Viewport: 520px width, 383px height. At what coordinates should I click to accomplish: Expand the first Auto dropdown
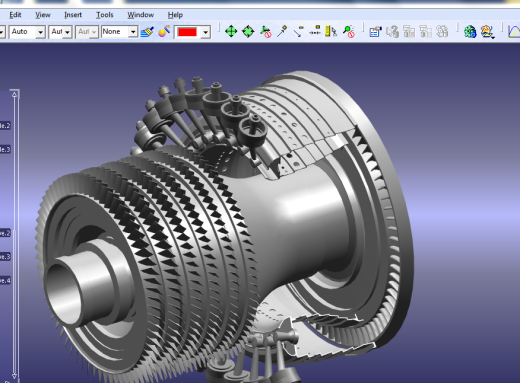[40, 32]
